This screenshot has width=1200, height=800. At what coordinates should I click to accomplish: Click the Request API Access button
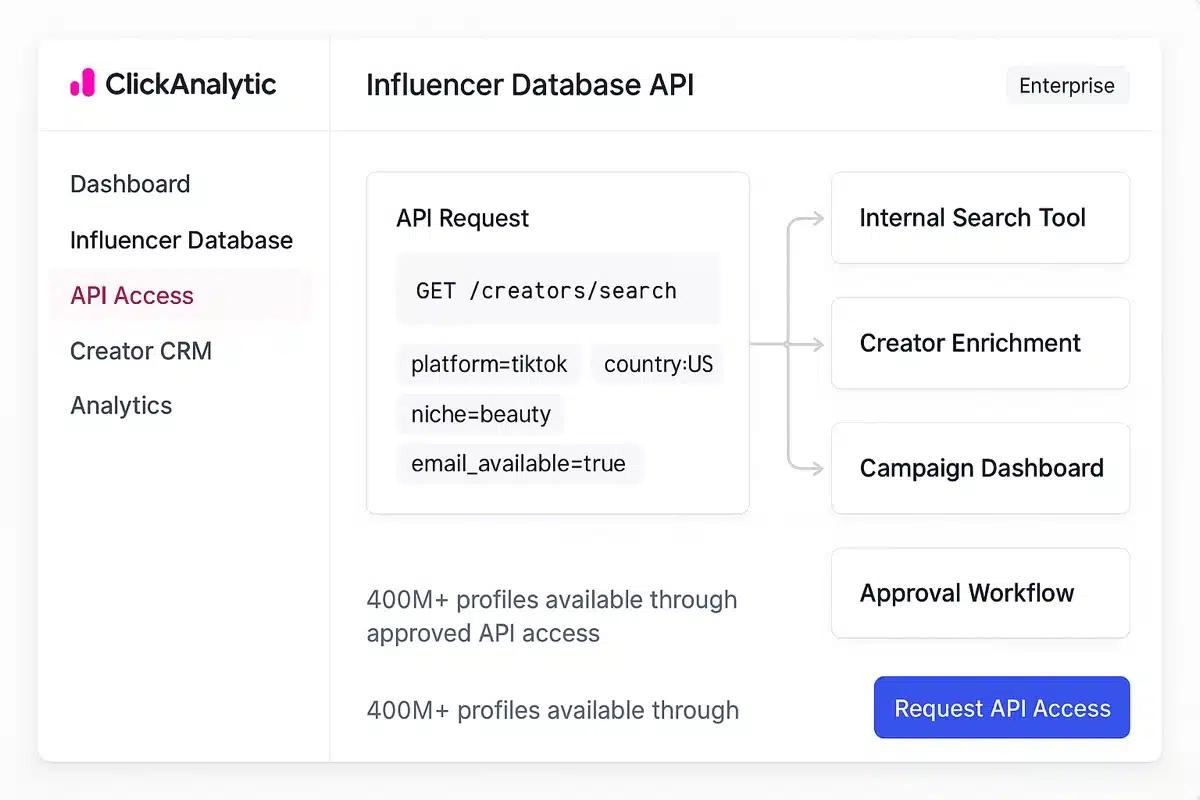1002,708
